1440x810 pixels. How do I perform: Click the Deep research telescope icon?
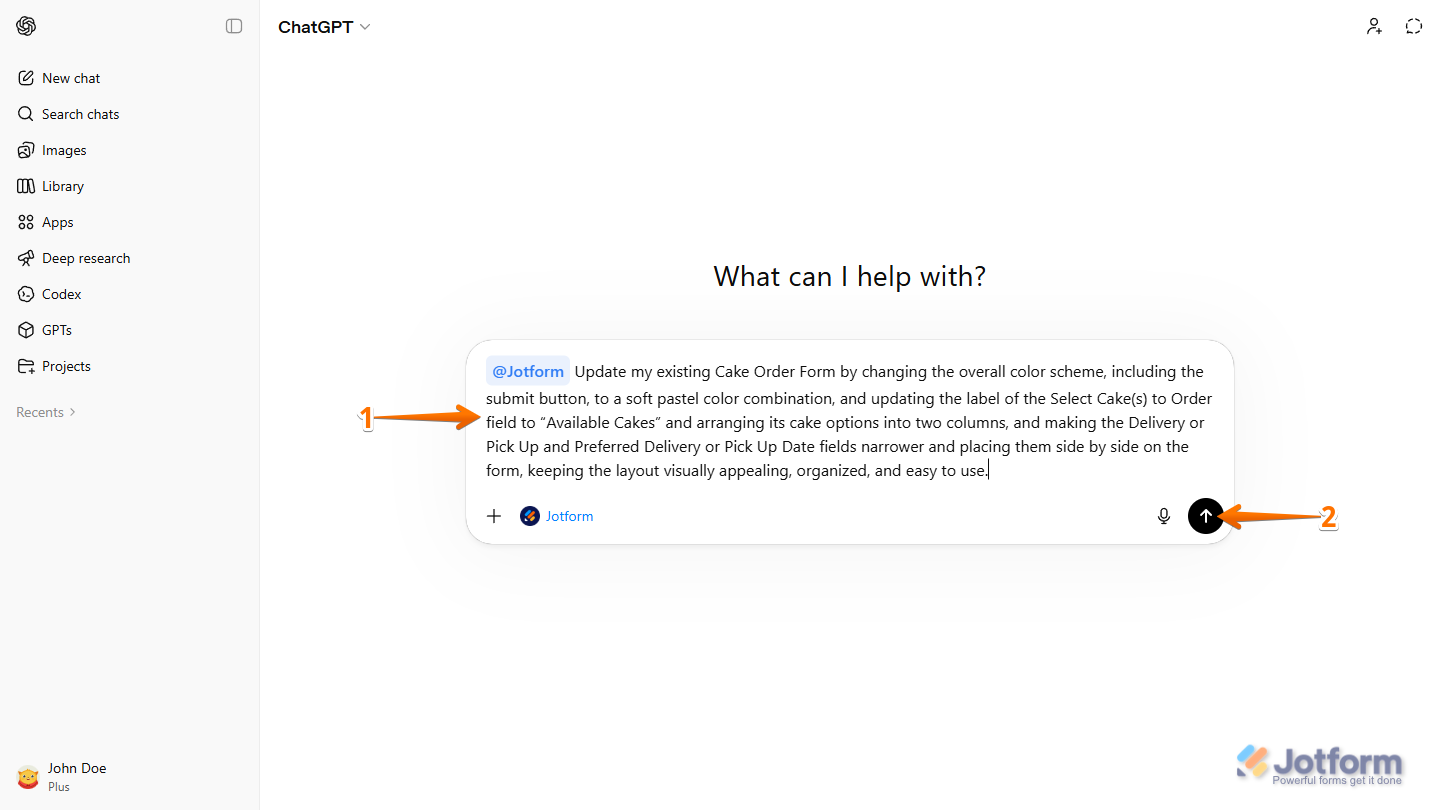pyautogui.click(x=26, y=258)
